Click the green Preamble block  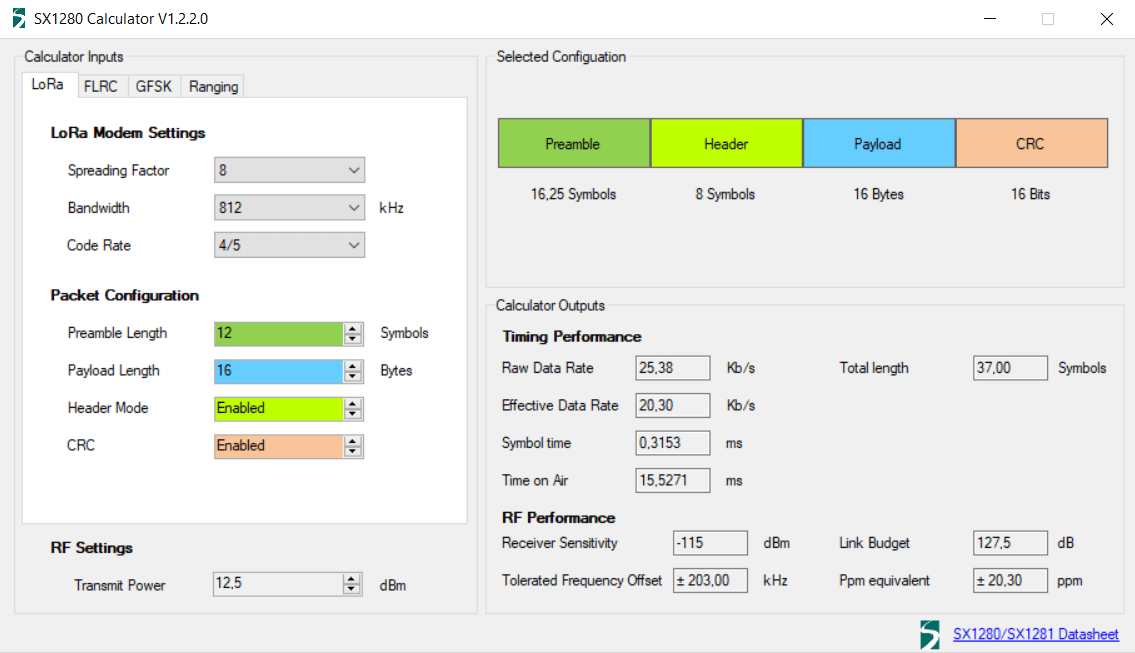[x=574, y=143]
